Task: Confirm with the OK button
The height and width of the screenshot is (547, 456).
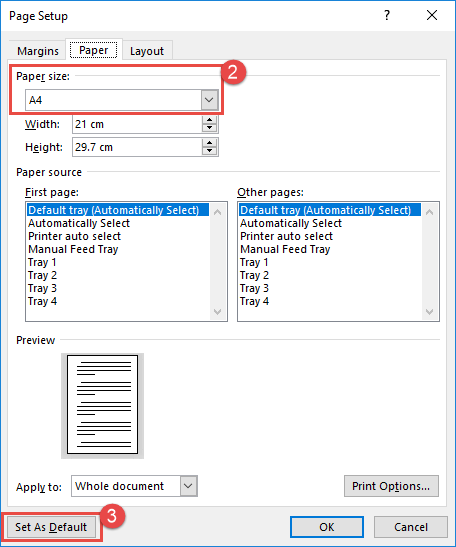Action: click(x=327, y=527)
